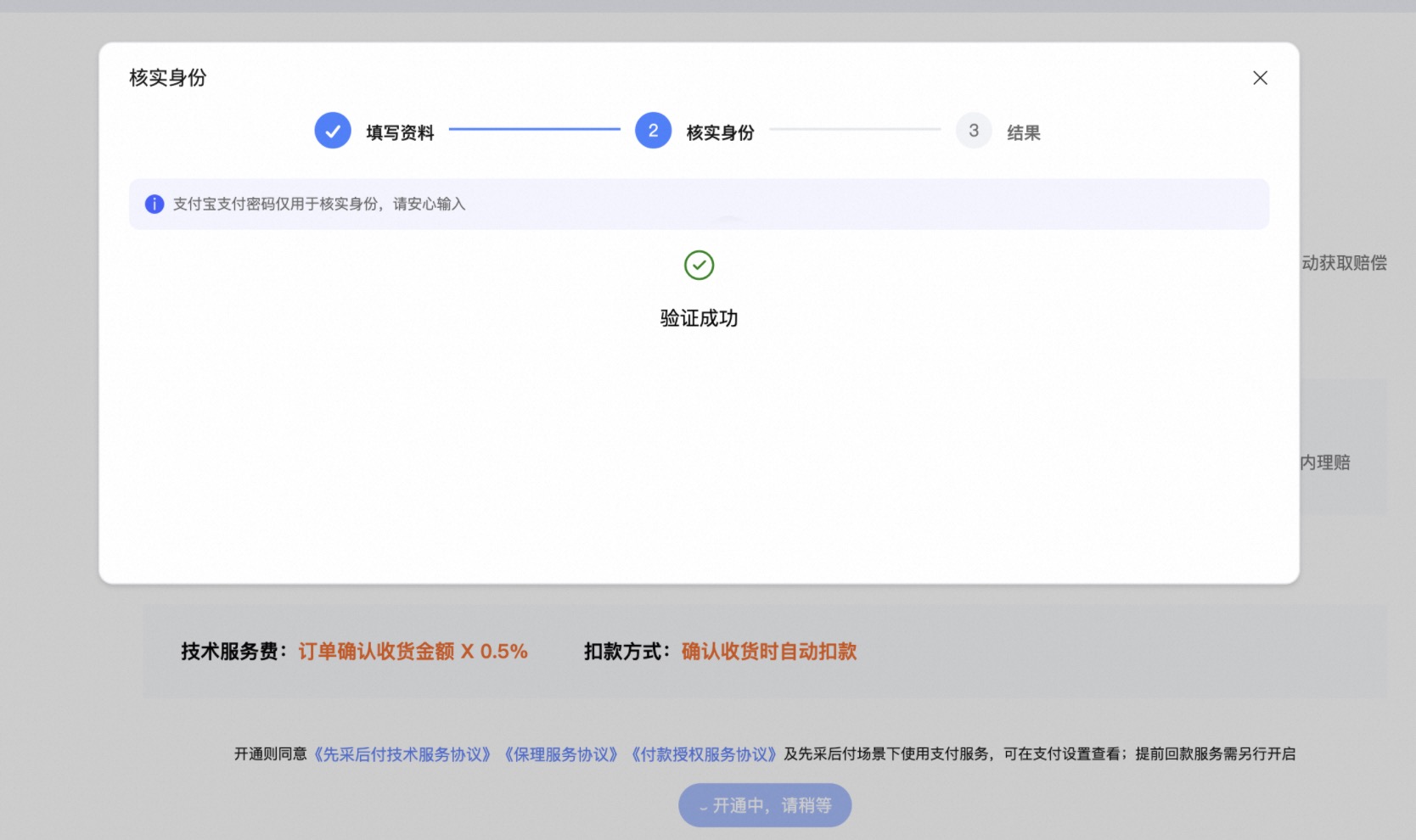Click the green 验证成功 check icon

click(699, 266)
